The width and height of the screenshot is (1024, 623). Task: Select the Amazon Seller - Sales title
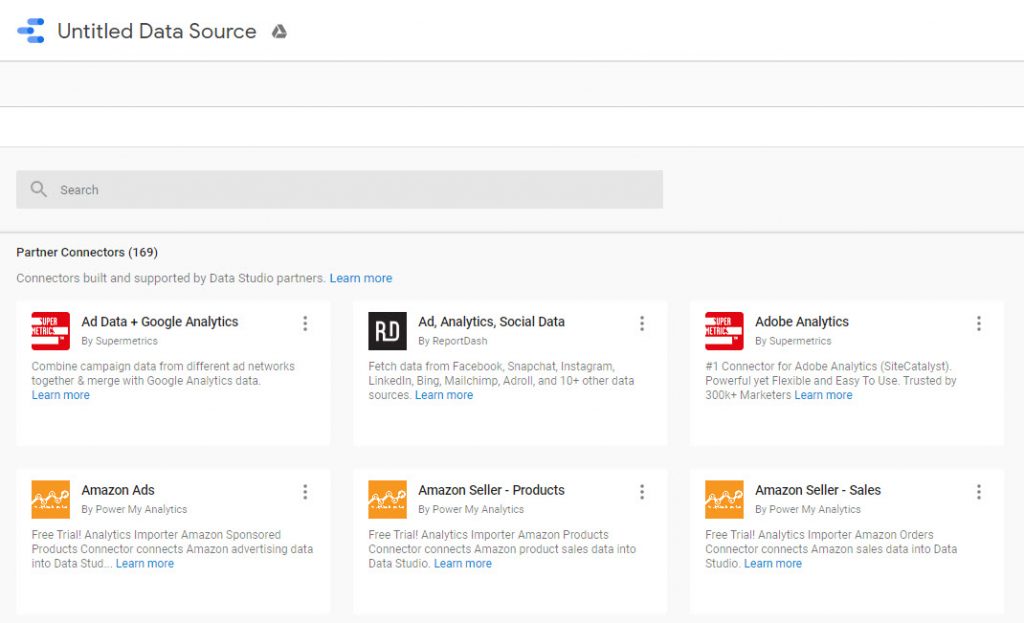pyautogui.click(x=818, y=490)
